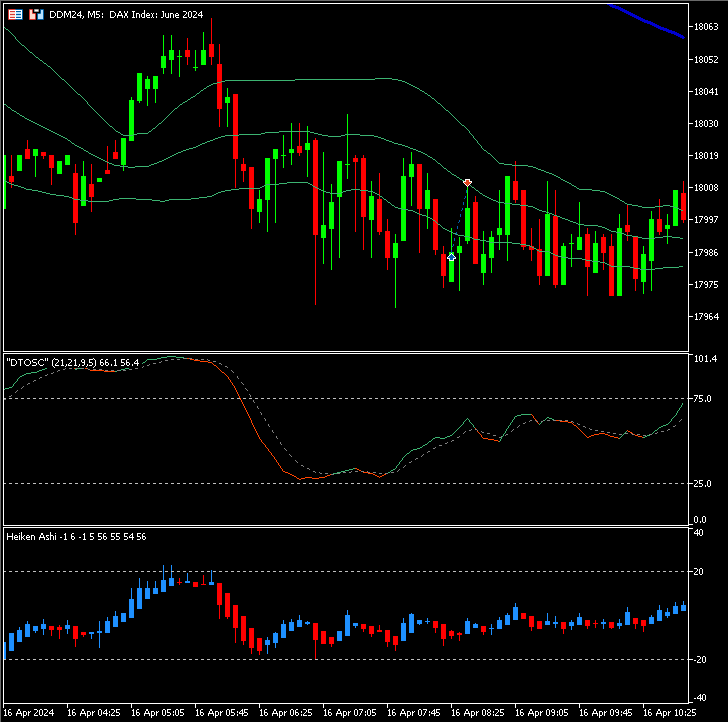Screen dimensions: 728x722
Task: Click the 16 Apr 07:45 time label
Action: [414, 712]
